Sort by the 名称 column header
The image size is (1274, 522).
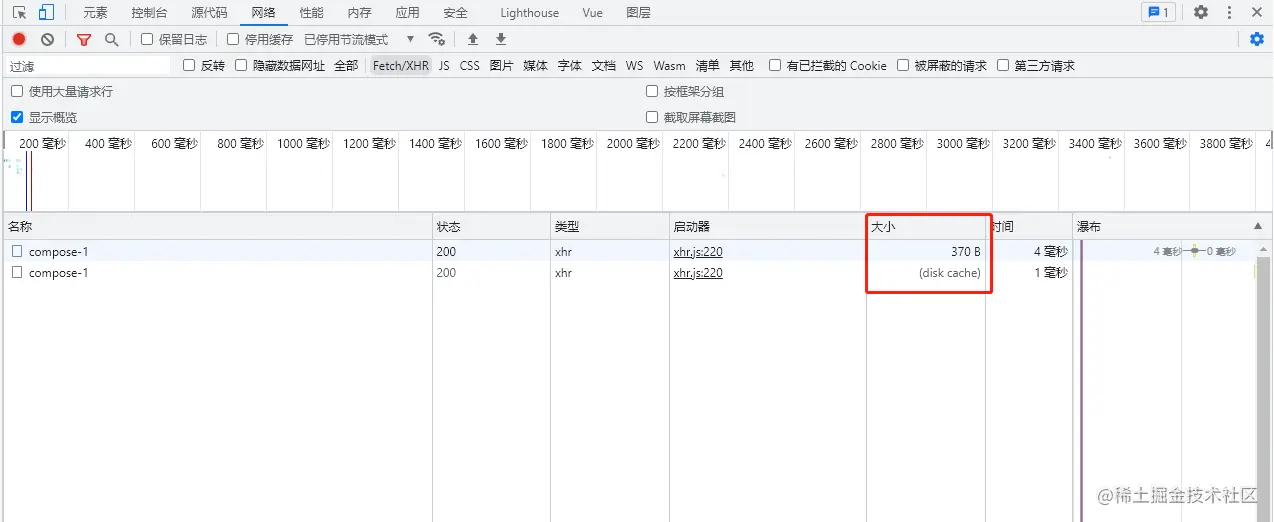[216, 227]
